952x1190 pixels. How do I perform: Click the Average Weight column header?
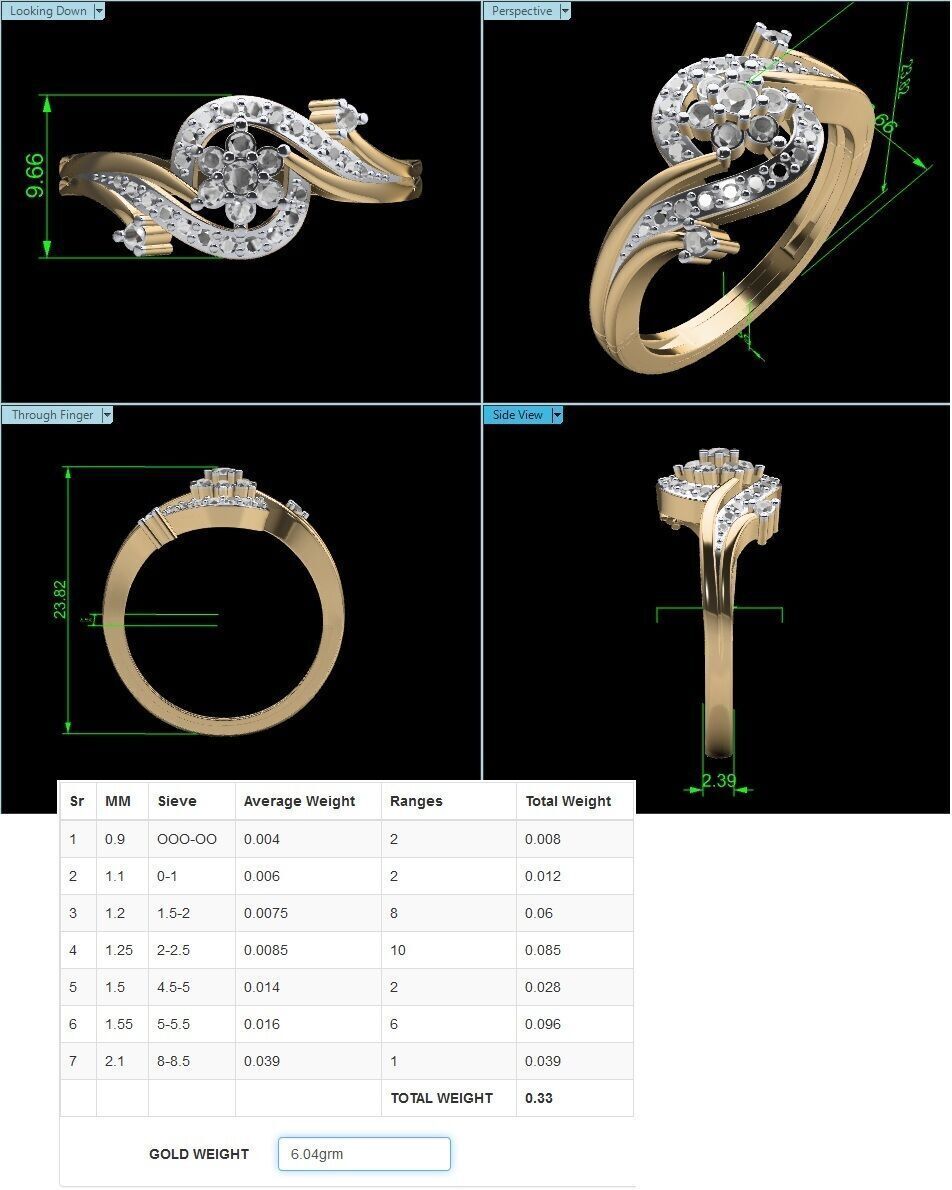tap(299, 801)
